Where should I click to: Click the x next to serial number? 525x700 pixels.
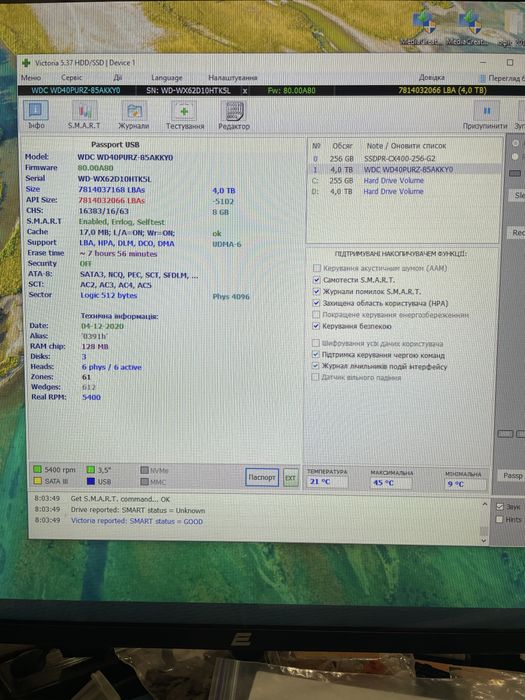[x=245, y=91]
